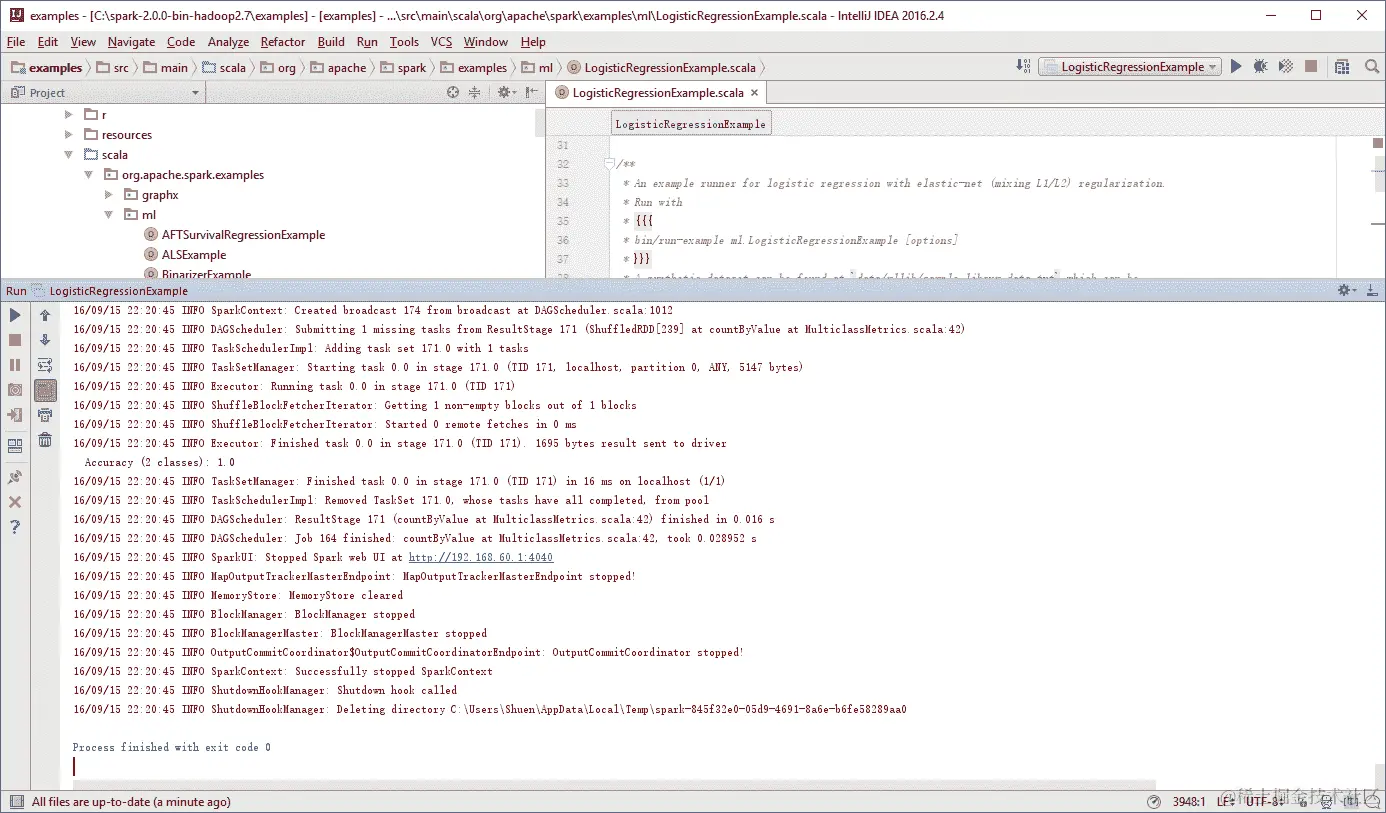This screenshot has width=1386, height=813.
Task: Open the Navigate menu
Action: (131, 42)
